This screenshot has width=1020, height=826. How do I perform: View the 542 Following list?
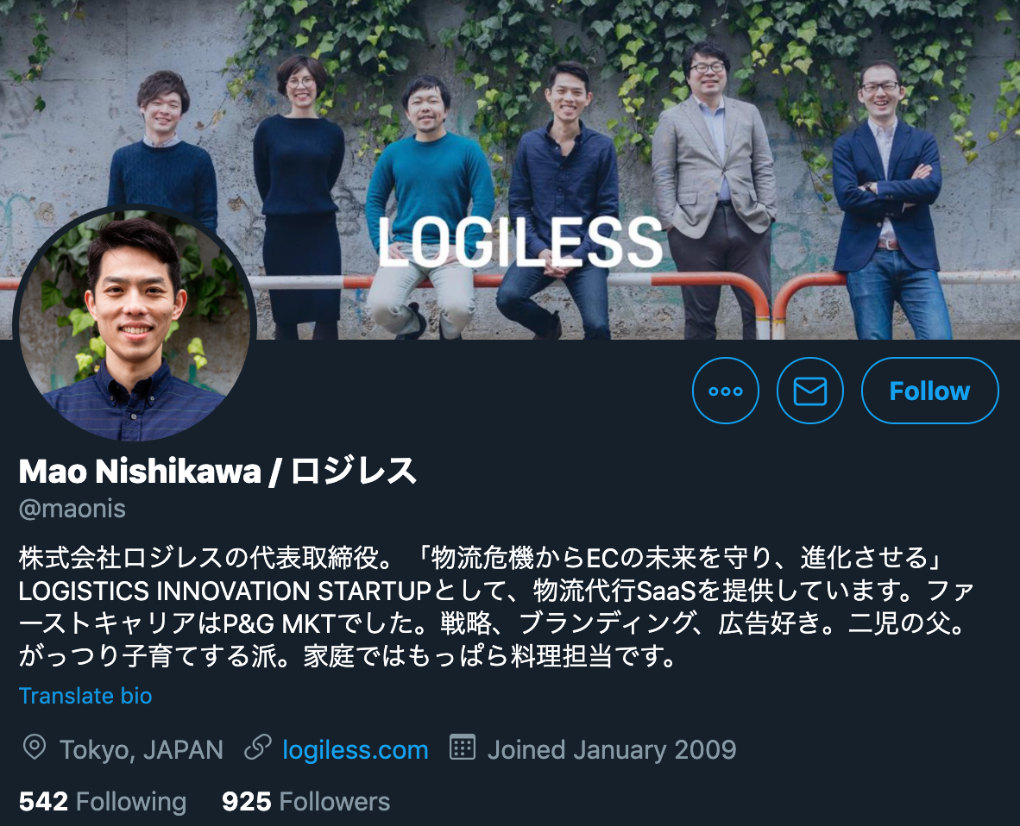[x=103, y=802]
